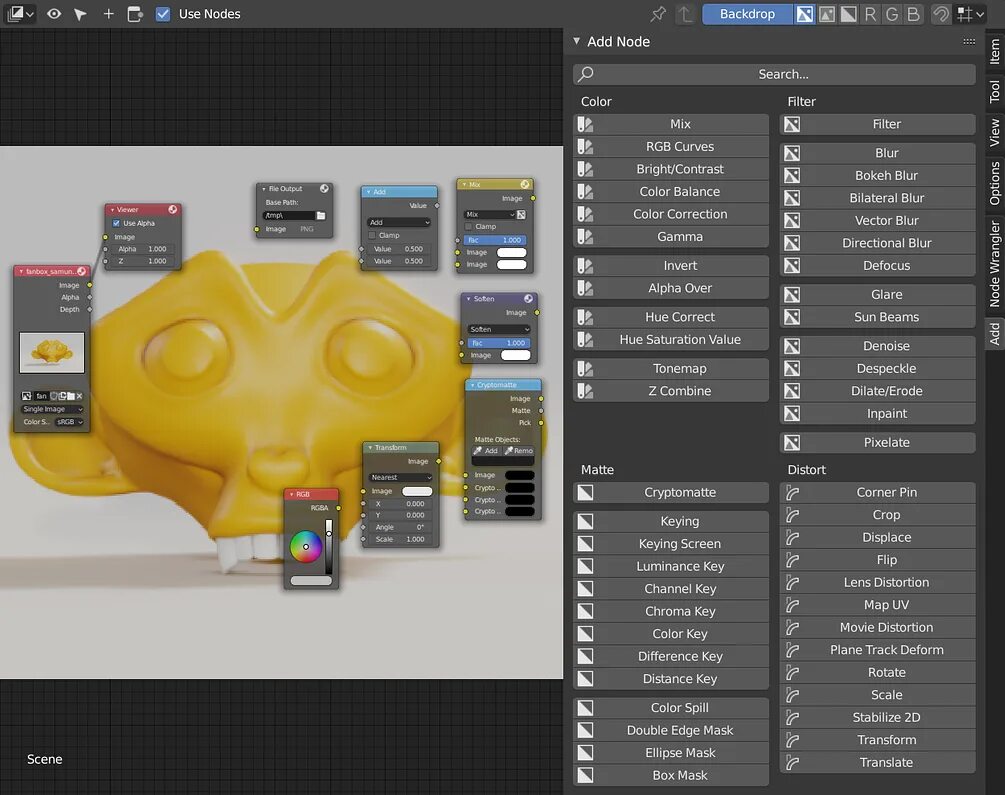
Task: Select the G channel display icon
Action: 892,14
